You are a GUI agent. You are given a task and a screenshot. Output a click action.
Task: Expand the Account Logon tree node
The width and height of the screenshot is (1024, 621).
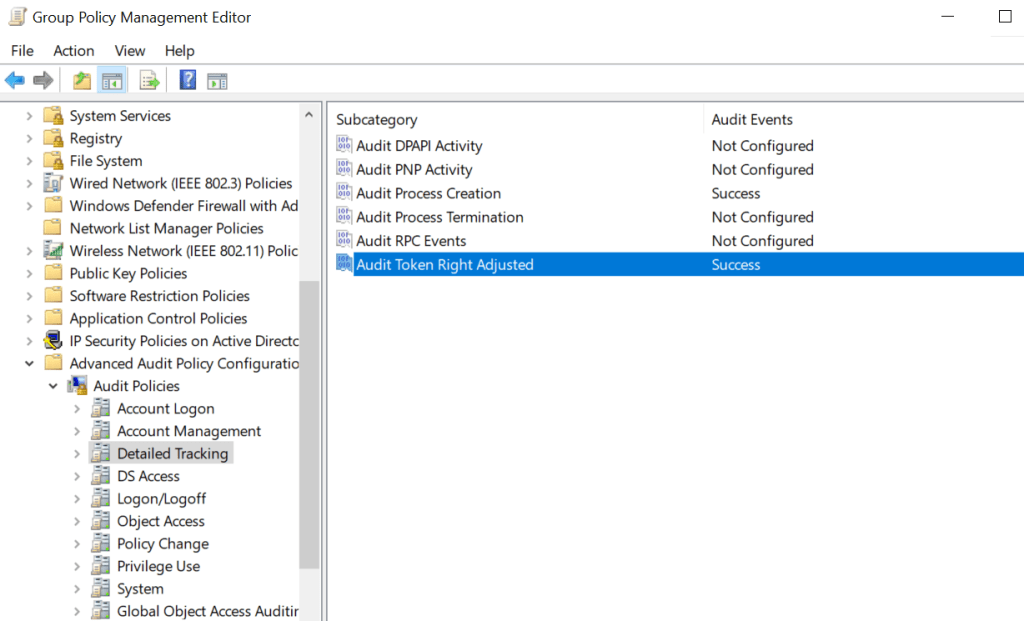pos(77,409)
